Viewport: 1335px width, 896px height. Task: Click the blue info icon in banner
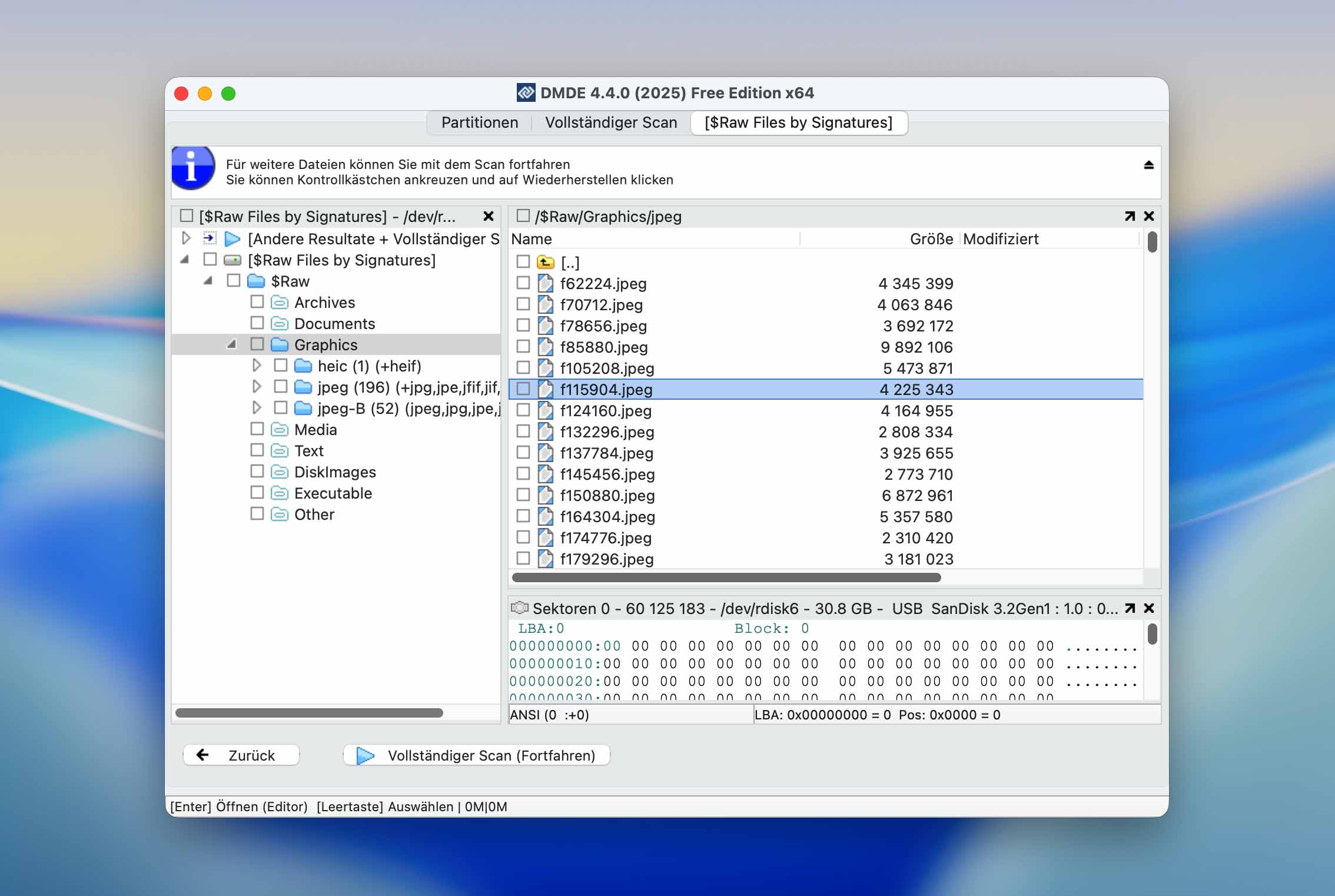pyautogui.click(x=192, y=169)
